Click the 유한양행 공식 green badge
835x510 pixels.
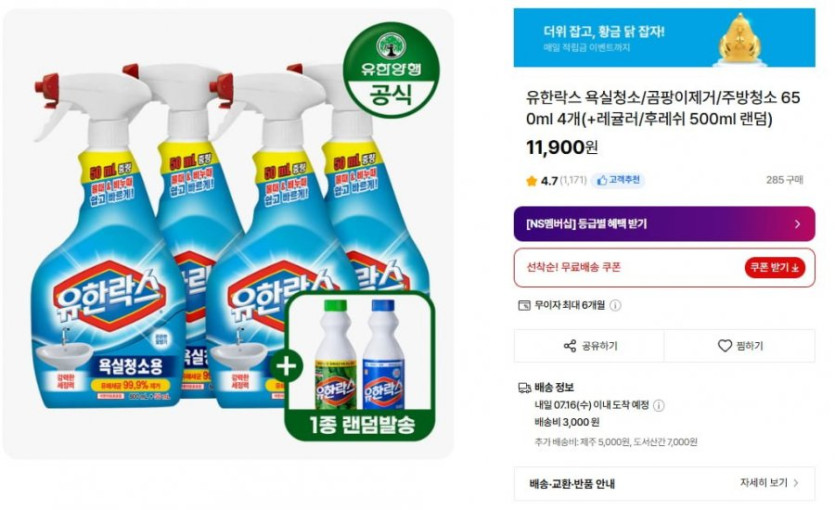tap(391, 70)
